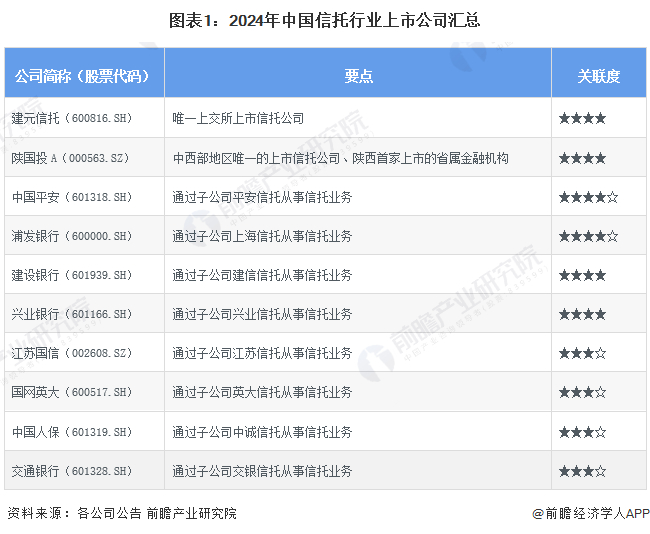Viewport: 650px width, 534px height.
Task: Select cell 浦发银行（600000.SH）
Action: (85, 235)
